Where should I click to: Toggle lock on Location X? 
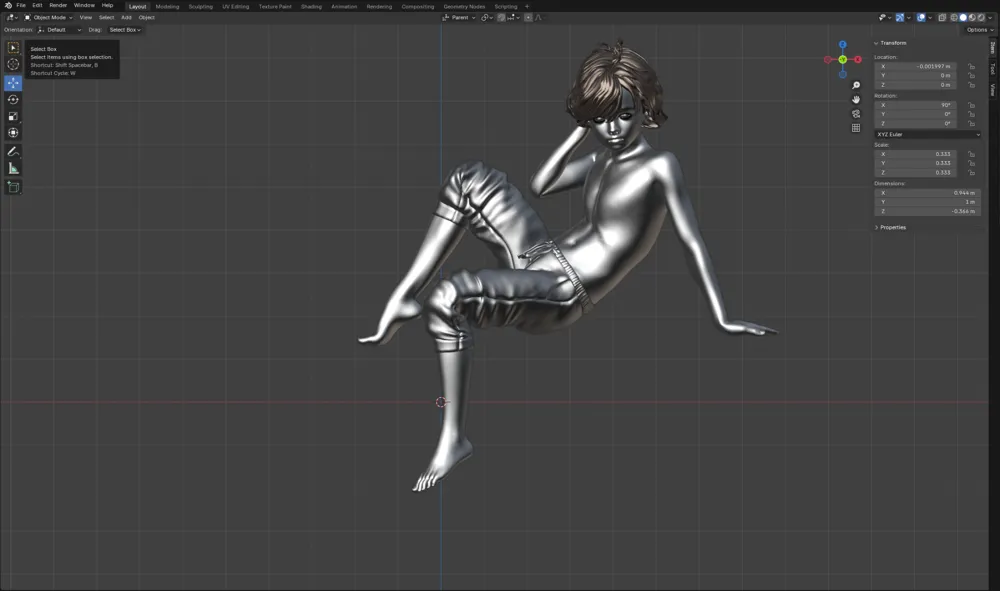pos(971,66)
